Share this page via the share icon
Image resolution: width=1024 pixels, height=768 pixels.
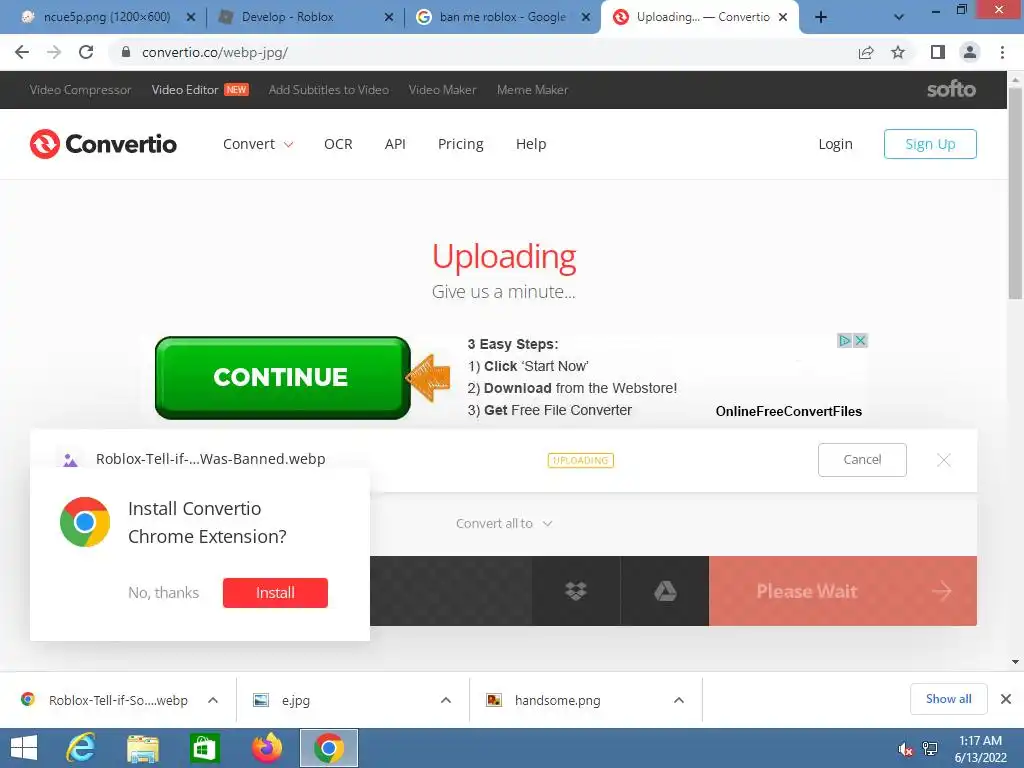pos(866,52)
